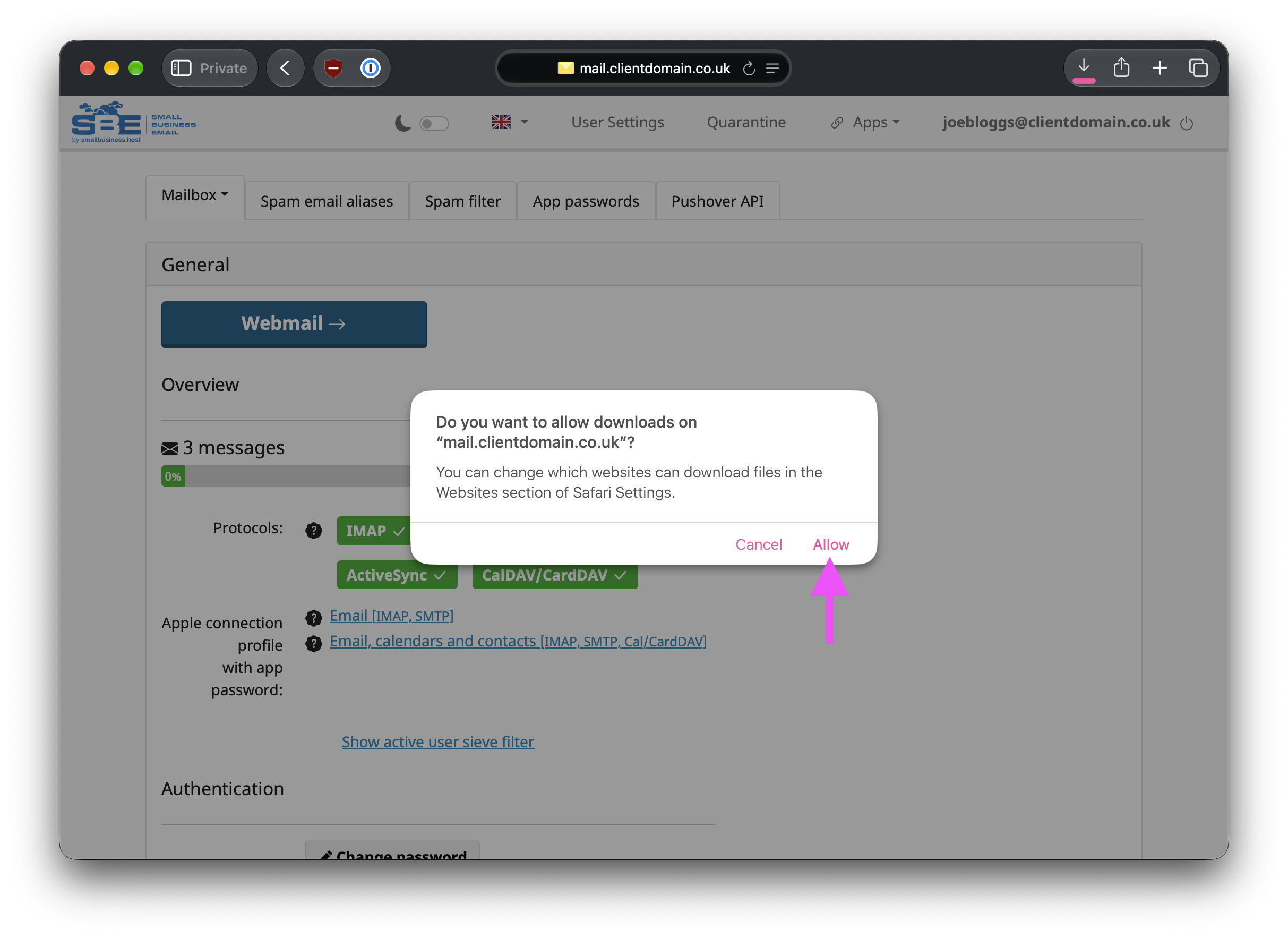Click the IMAP protocol badge
The height and width of the screenshot is (938, 1288).
(374, 531)
